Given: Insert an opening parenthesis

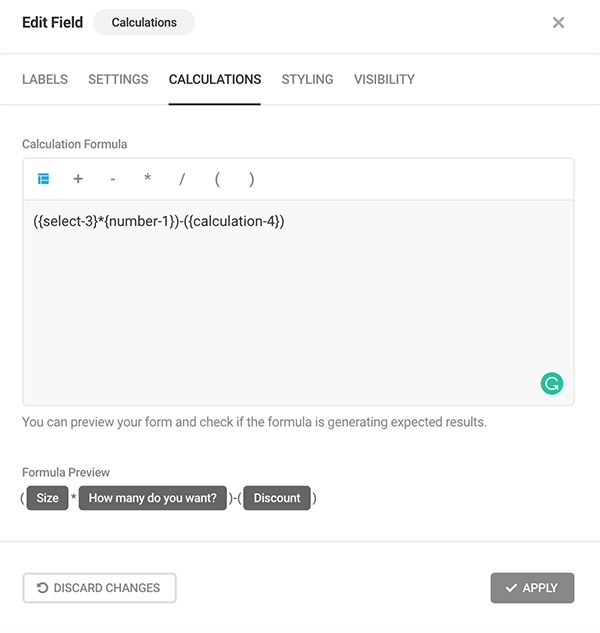Looking at the screenshot, I should (217, 179).
